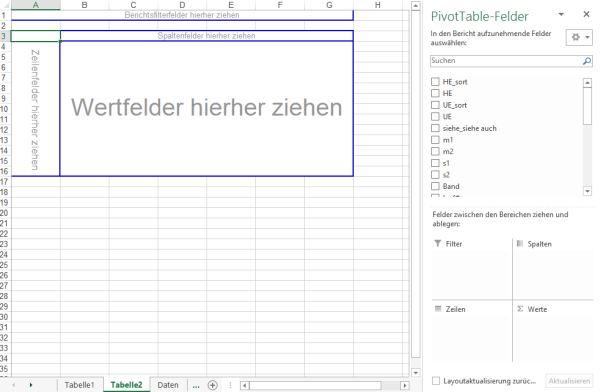
Task: Click the Werte sigma icon
Action: [520, 309]
